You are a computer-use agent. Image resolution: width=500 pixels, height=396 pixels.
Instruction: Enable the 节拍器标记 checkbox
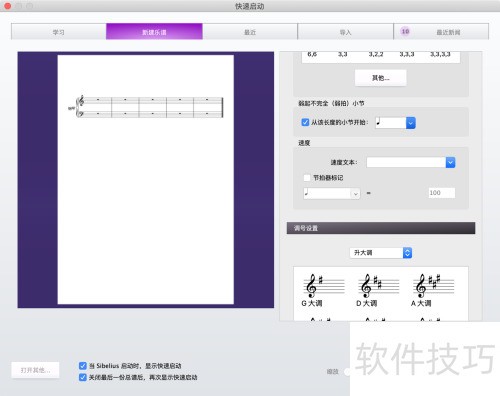click(307, 178)
